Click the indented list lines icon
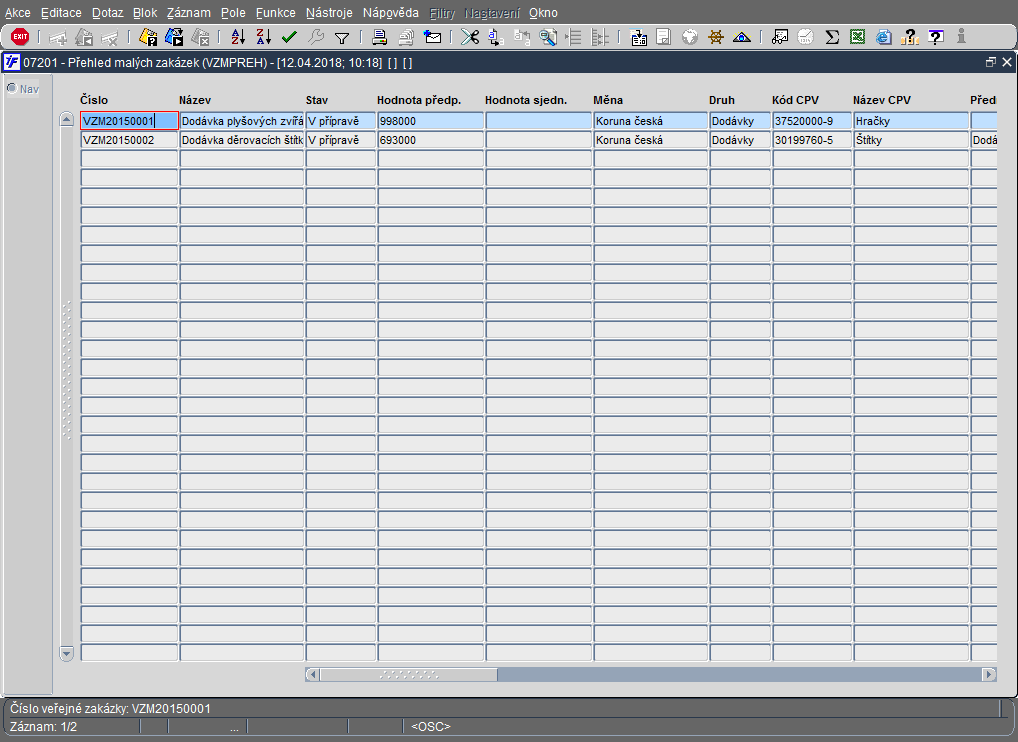 point(573,37)
